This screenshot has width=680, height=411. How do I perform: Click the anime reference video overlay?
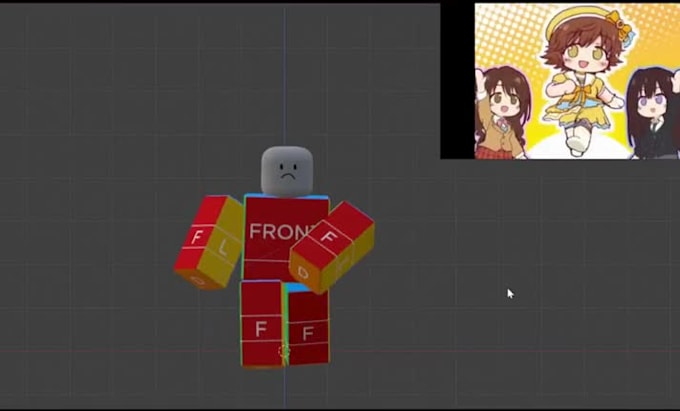577,81
